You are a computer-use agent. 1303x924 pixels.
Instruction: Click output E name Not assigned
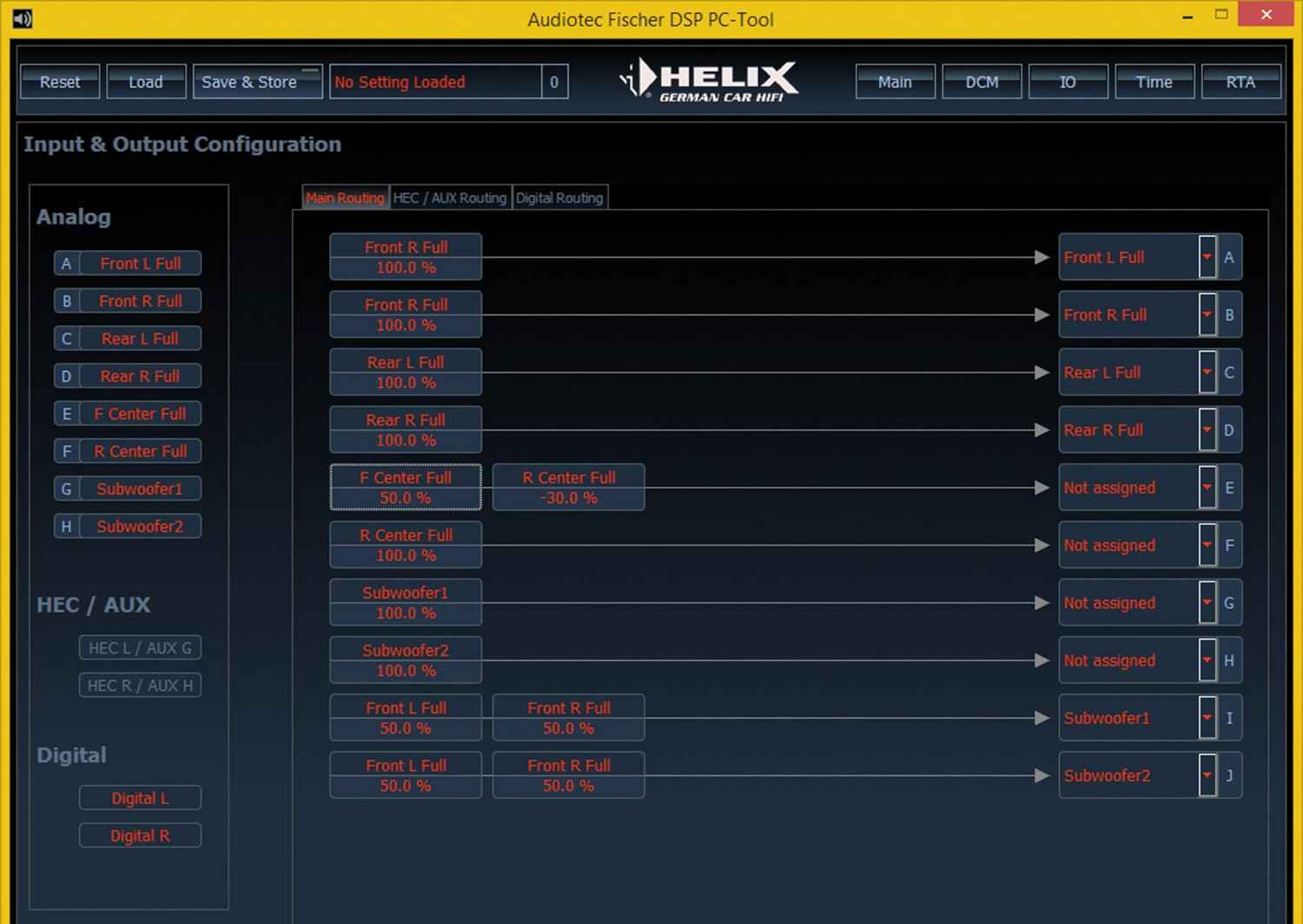click(x=1109, y=488)
